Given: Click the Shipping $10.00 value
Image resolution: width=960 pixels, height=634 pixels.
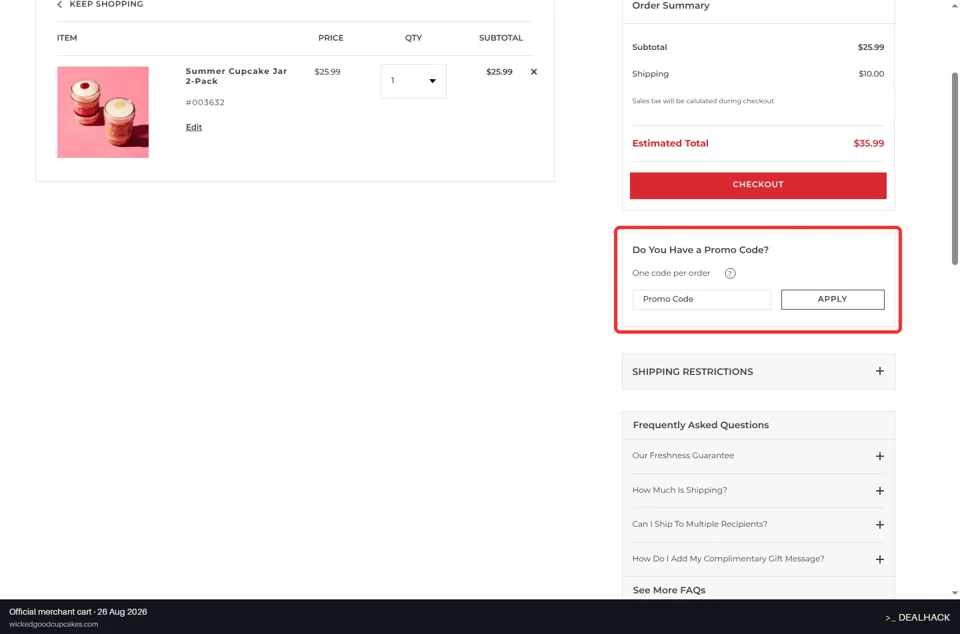Looking at the screenshot, I should pos(871,73).
